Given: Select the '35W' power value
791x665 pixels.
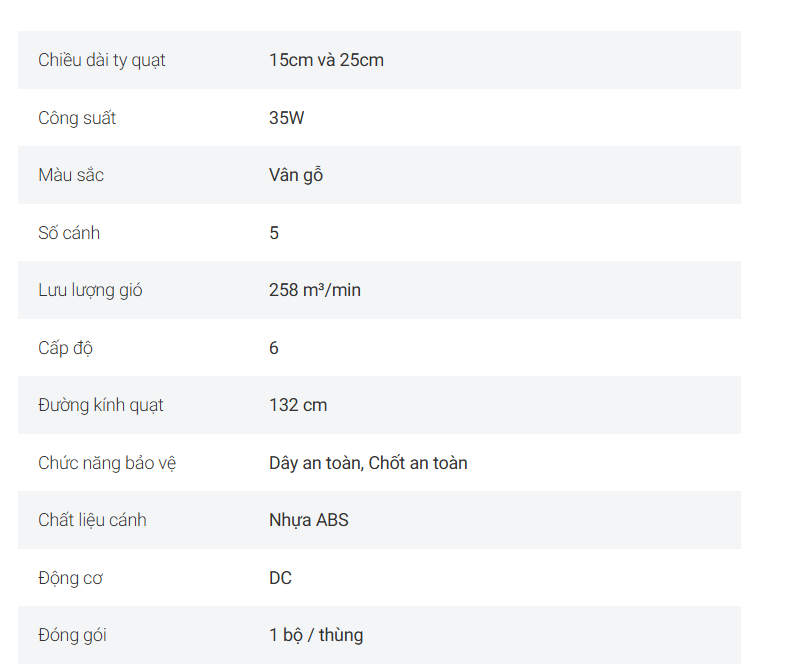Looking at the screenshot, I should (286, 118).
